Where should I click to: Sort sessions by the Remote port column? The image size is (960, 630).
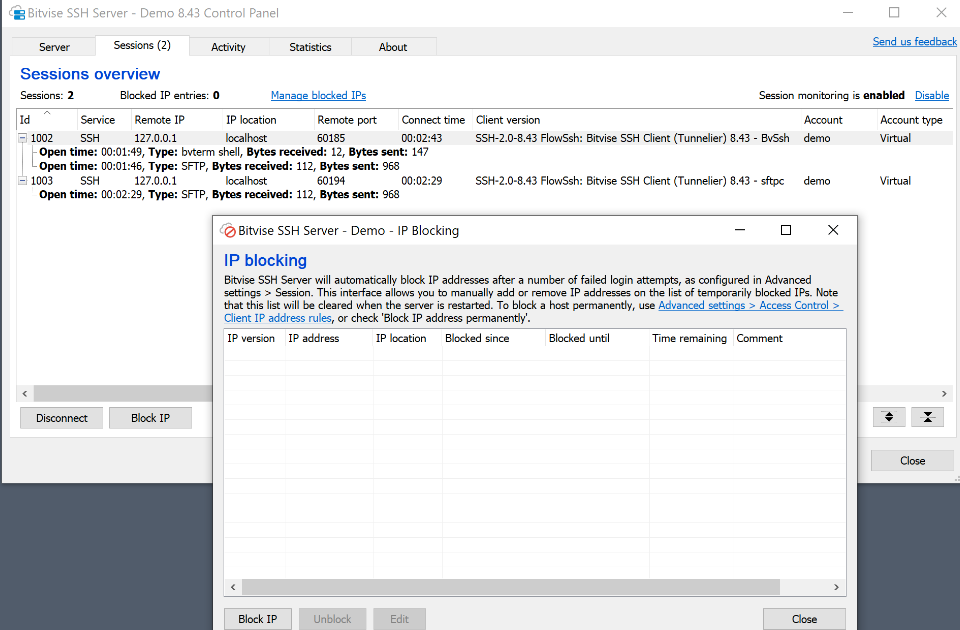coord(356,120)
